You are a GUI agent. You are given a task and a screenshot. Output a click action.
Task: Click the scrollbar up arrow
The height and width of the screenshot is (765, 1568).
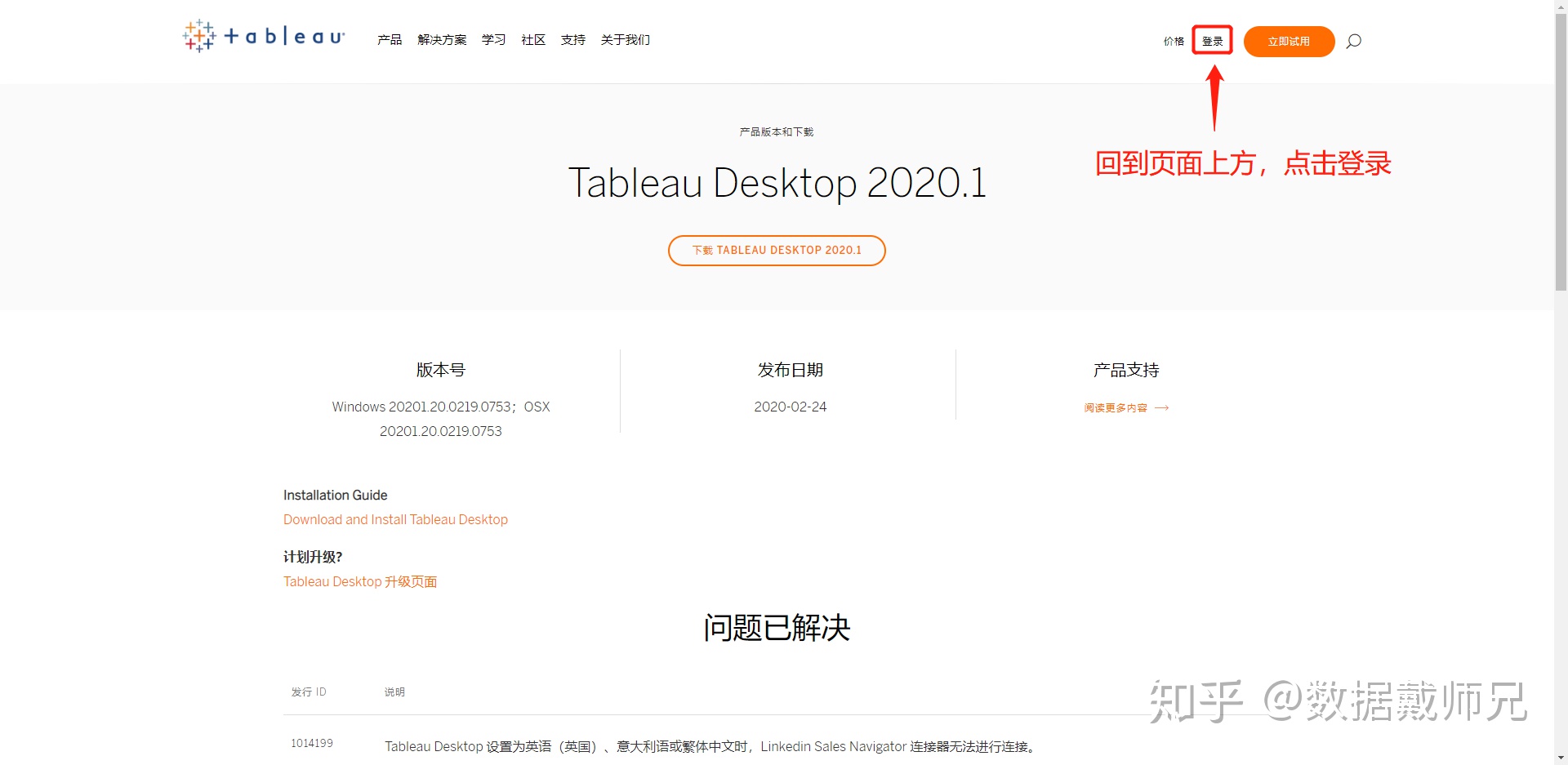[x=1561, y=6]
